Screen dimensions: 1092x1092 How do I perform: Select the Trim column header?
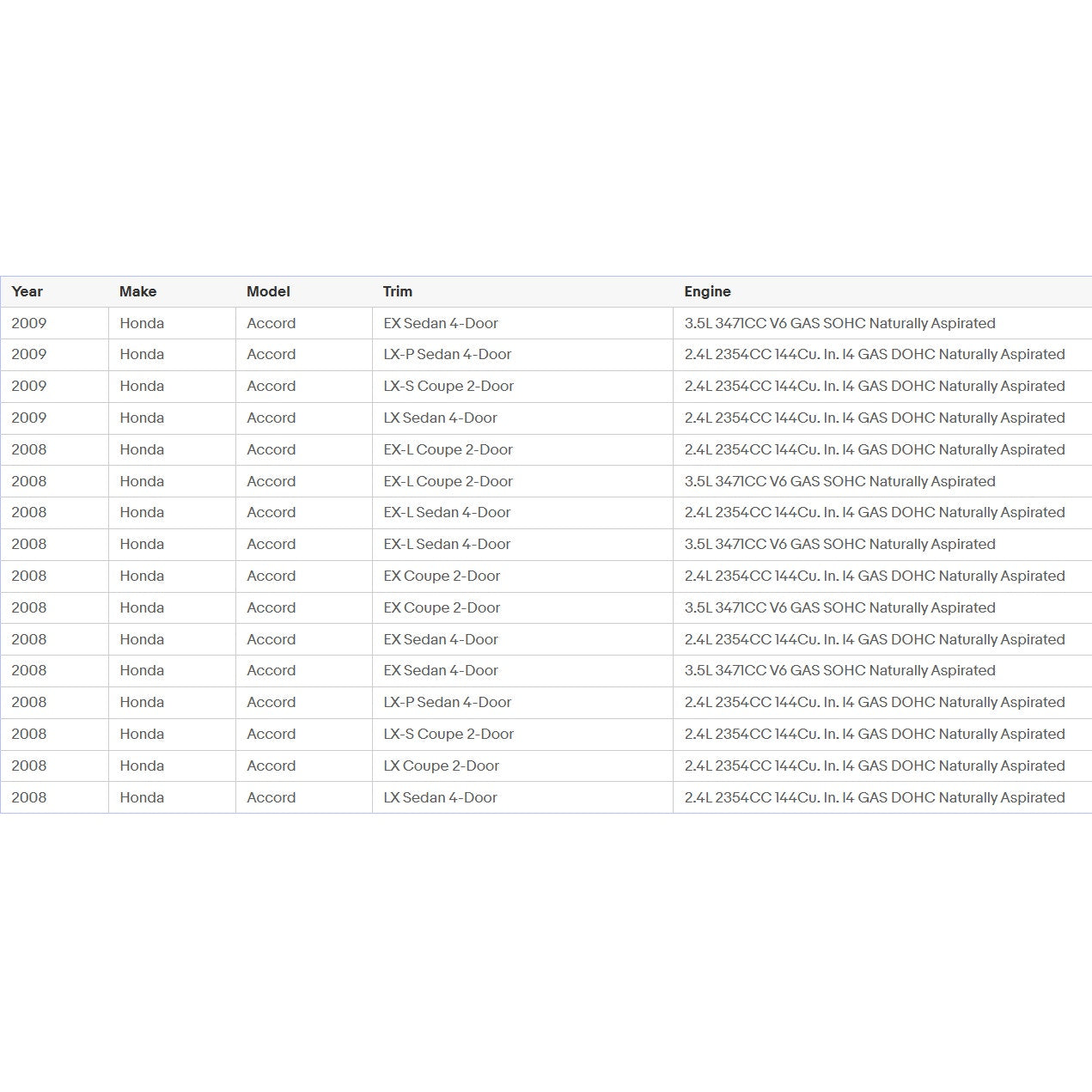point(398,291)
